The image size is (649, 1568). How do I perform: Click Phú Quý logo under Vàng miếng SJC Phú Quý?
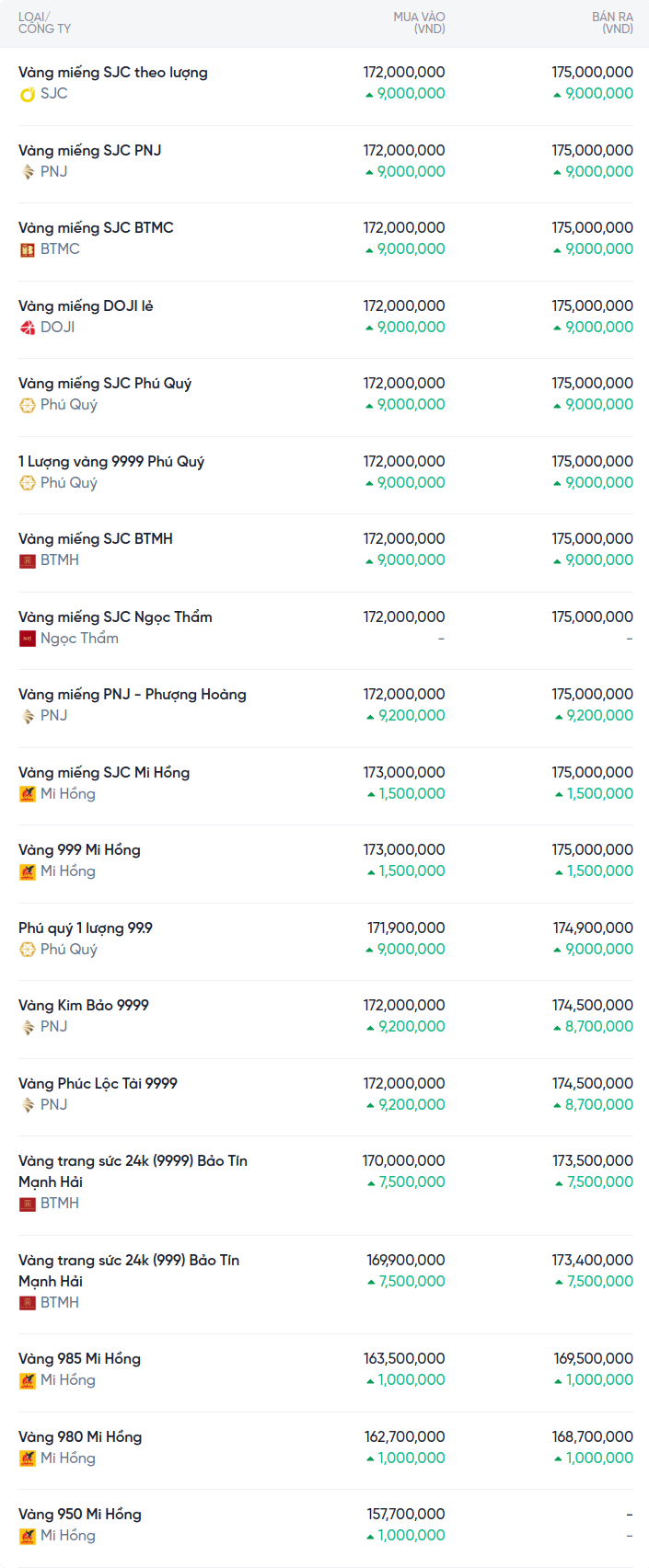[28, 405]
